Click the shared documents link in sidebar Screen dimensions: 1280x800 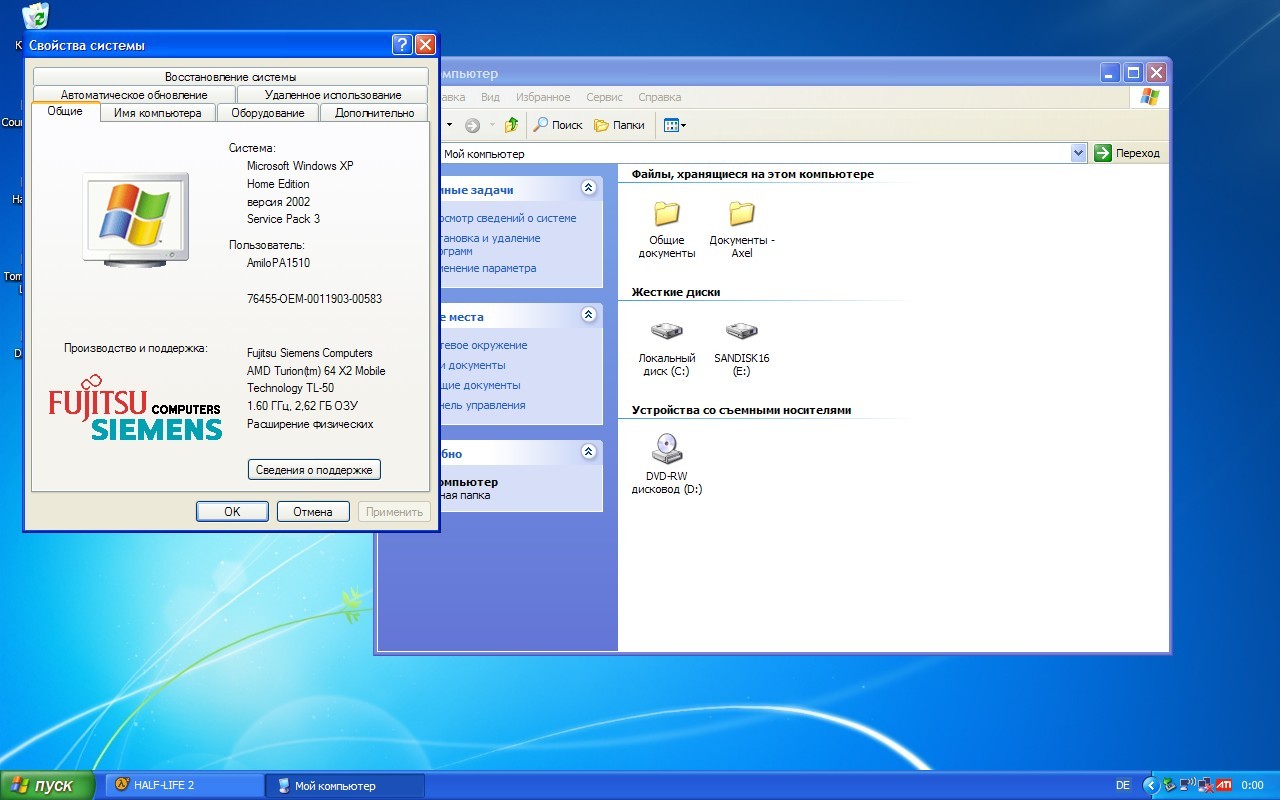coord(480,385)
